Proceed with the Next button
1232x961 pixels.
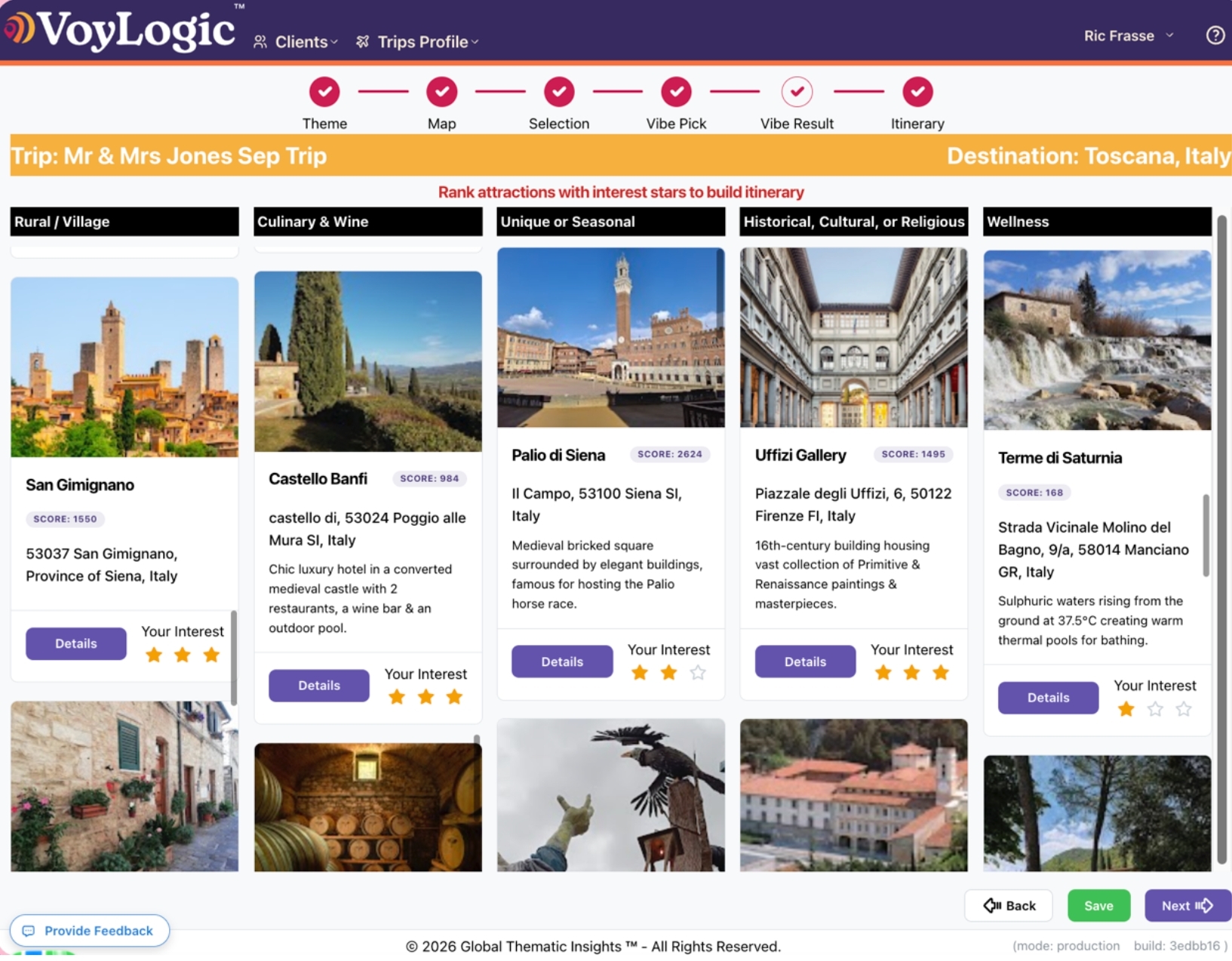pos(1187,905)
